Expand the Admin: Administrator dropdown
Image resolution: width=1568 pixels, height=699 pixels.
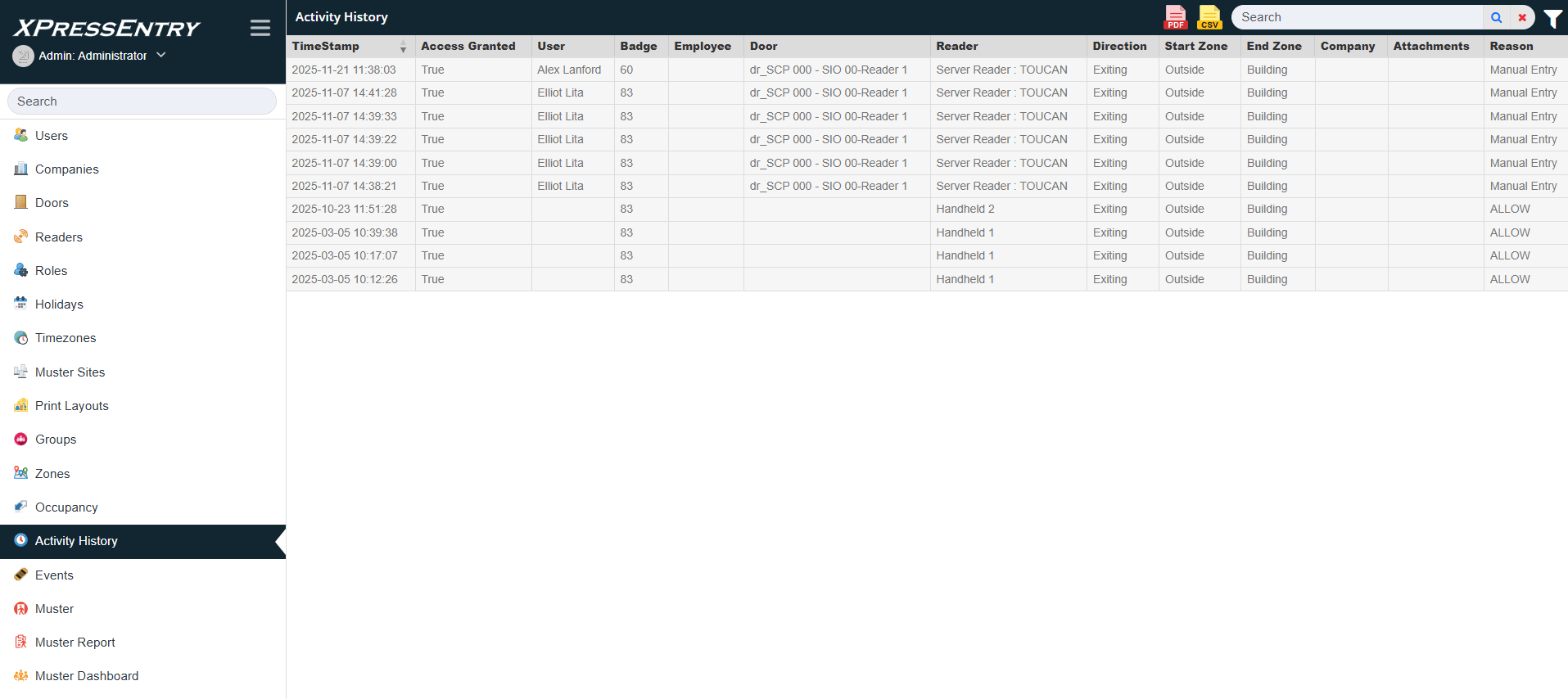tap(161, 55)
